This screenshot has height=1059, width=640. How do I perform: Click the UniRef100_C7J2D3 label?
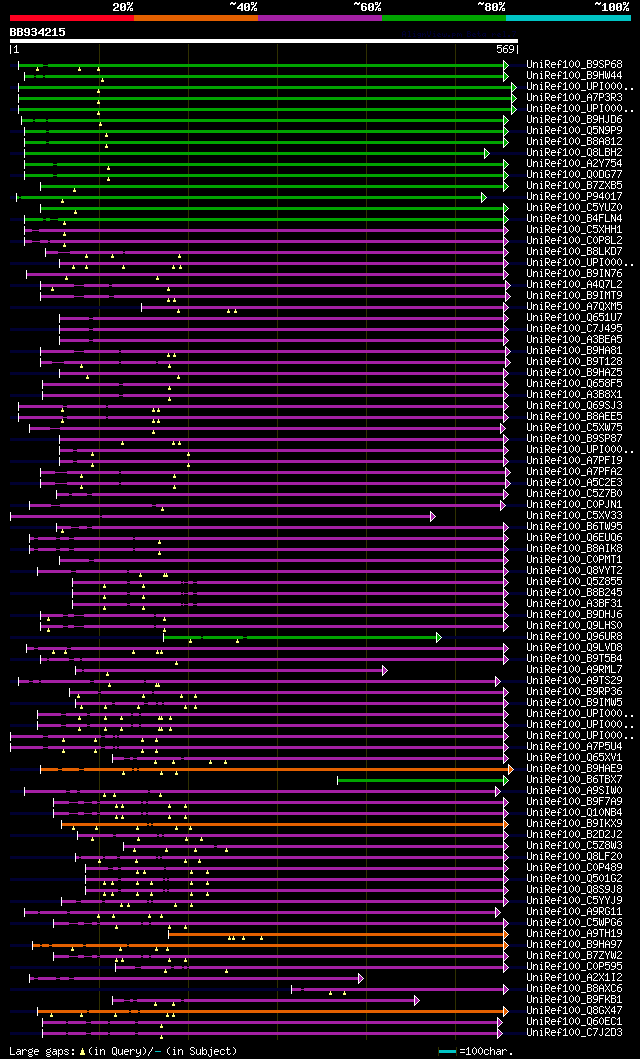(575, 1033)
